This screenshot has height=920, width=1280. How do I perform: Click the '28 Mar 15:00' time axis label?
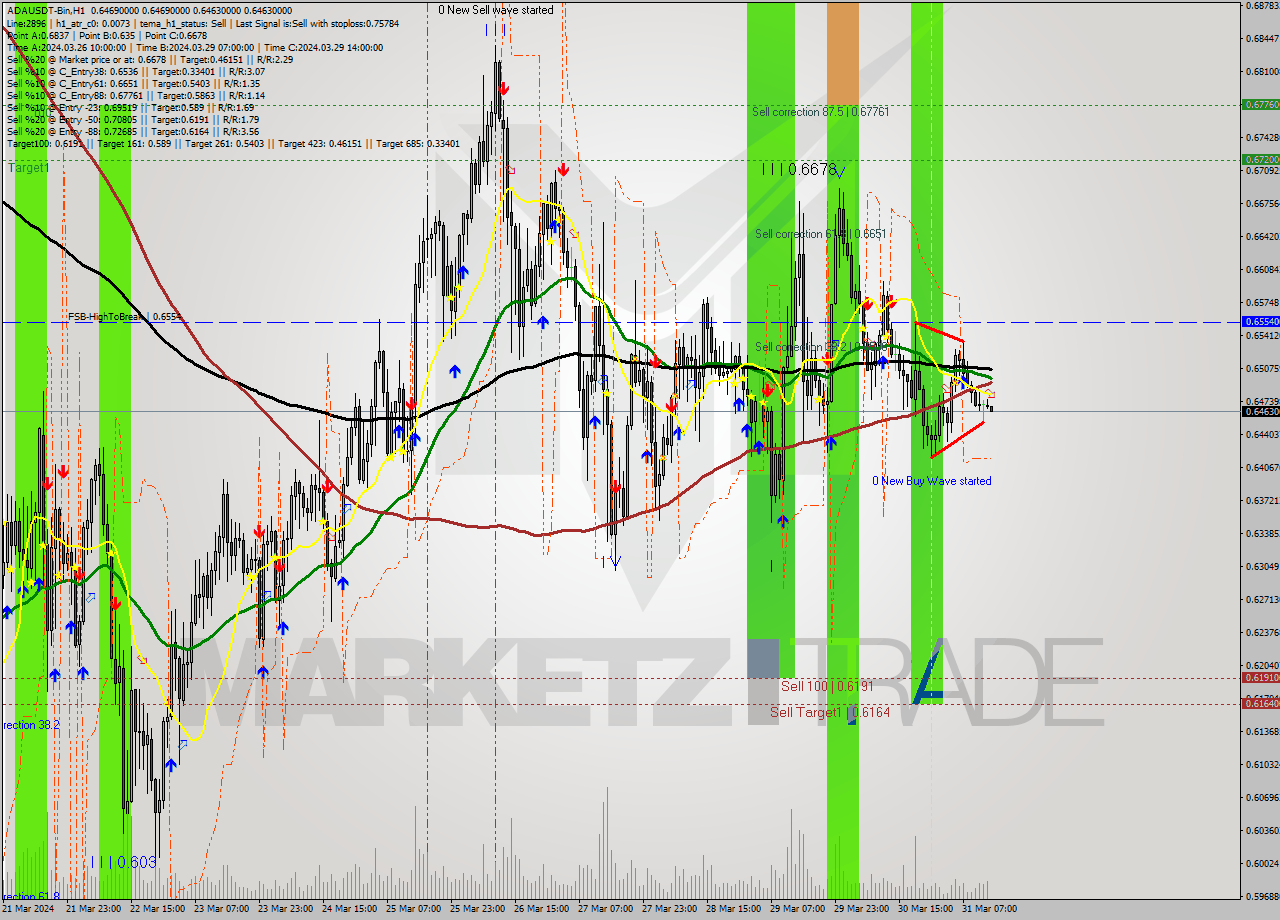733,909
